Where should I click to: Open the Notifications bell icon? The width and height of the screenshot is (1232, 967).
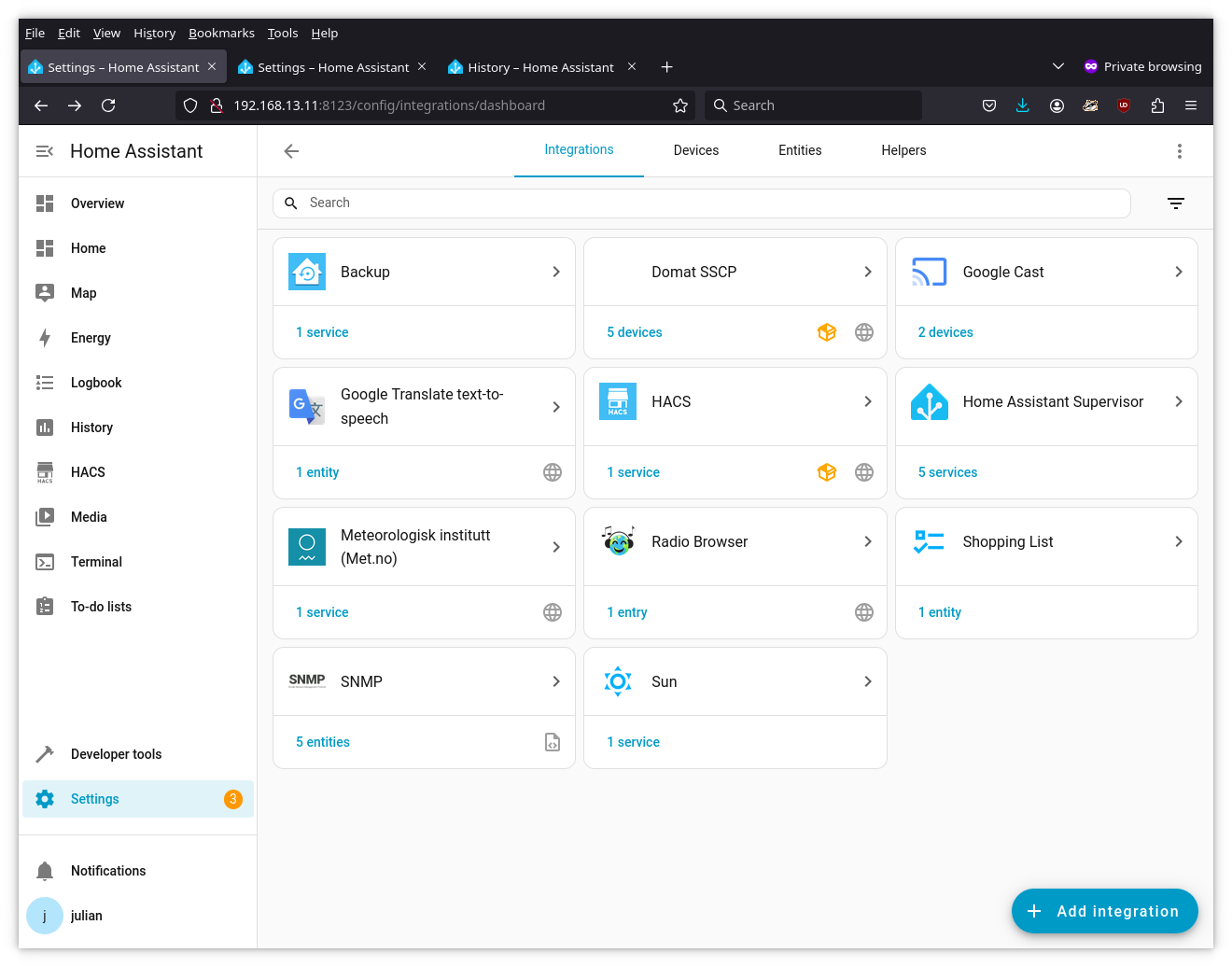(45, 871)
